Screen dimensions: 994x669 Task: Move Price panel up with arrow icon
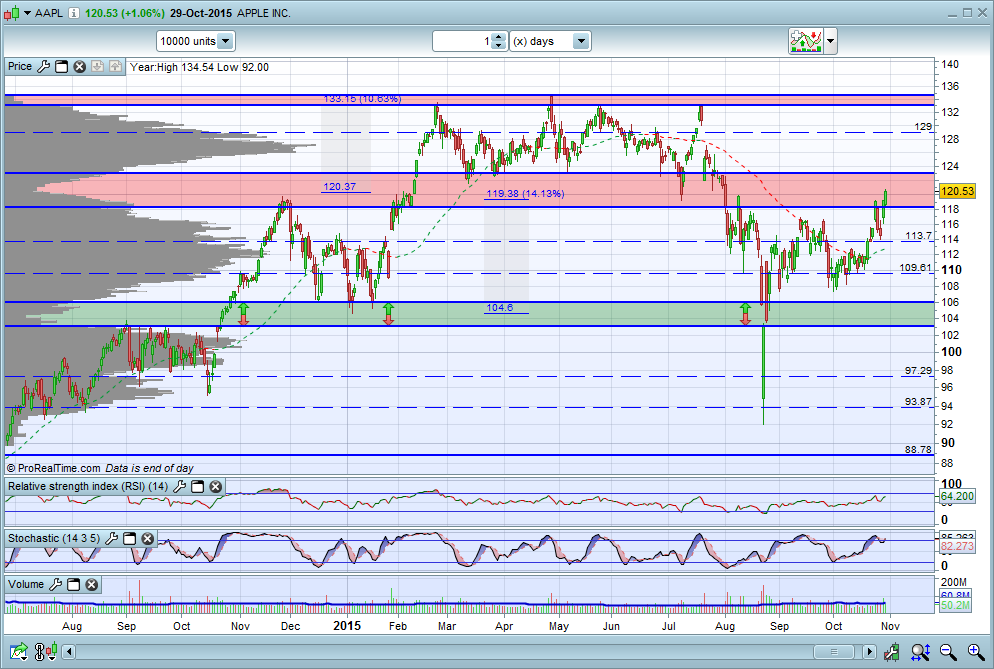coord(115,67)
